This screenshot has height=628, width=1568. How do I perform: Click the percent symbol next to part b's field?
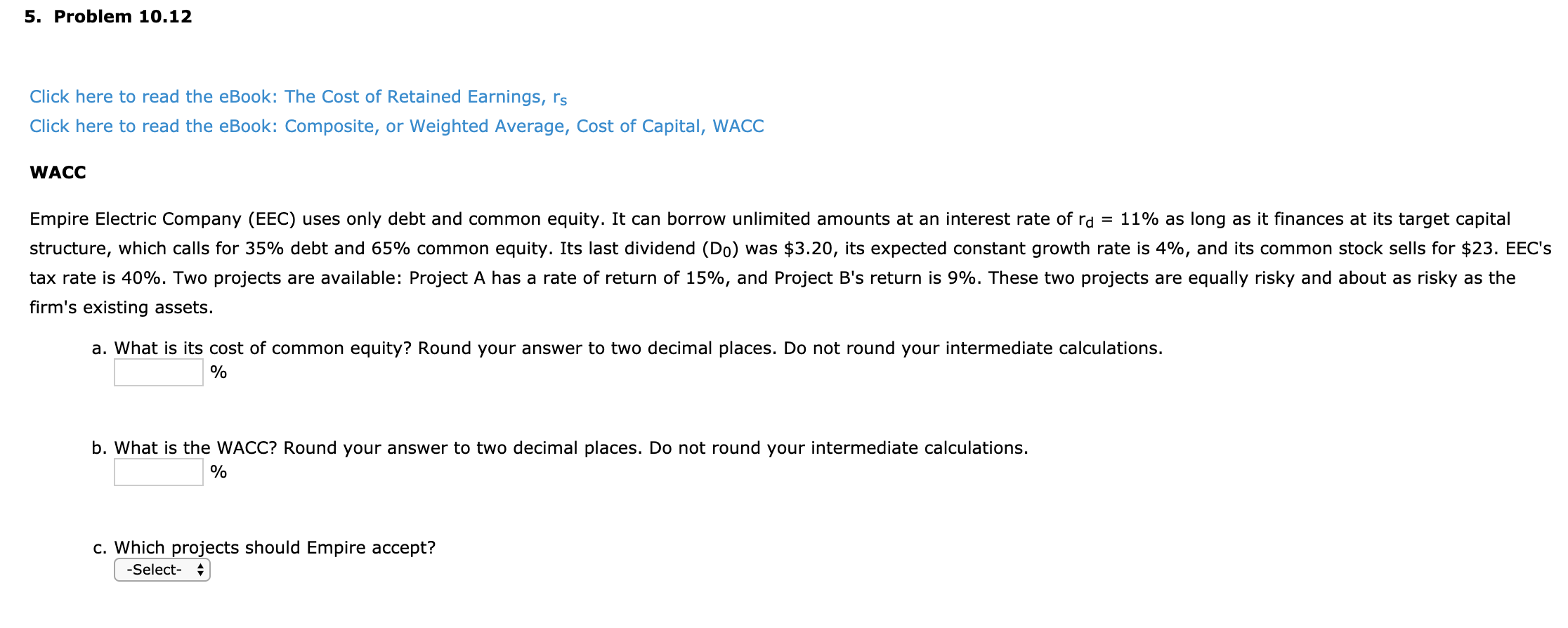[218, 472]
